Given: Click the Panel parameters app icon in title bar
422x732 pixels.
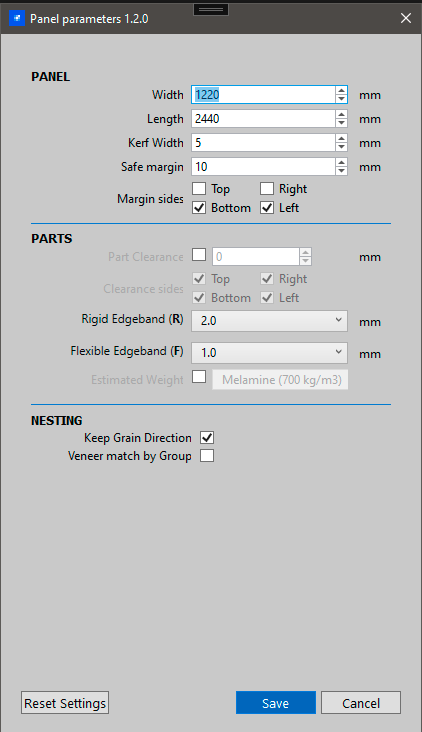Looking at the screenshot, I should coord(17,19).
